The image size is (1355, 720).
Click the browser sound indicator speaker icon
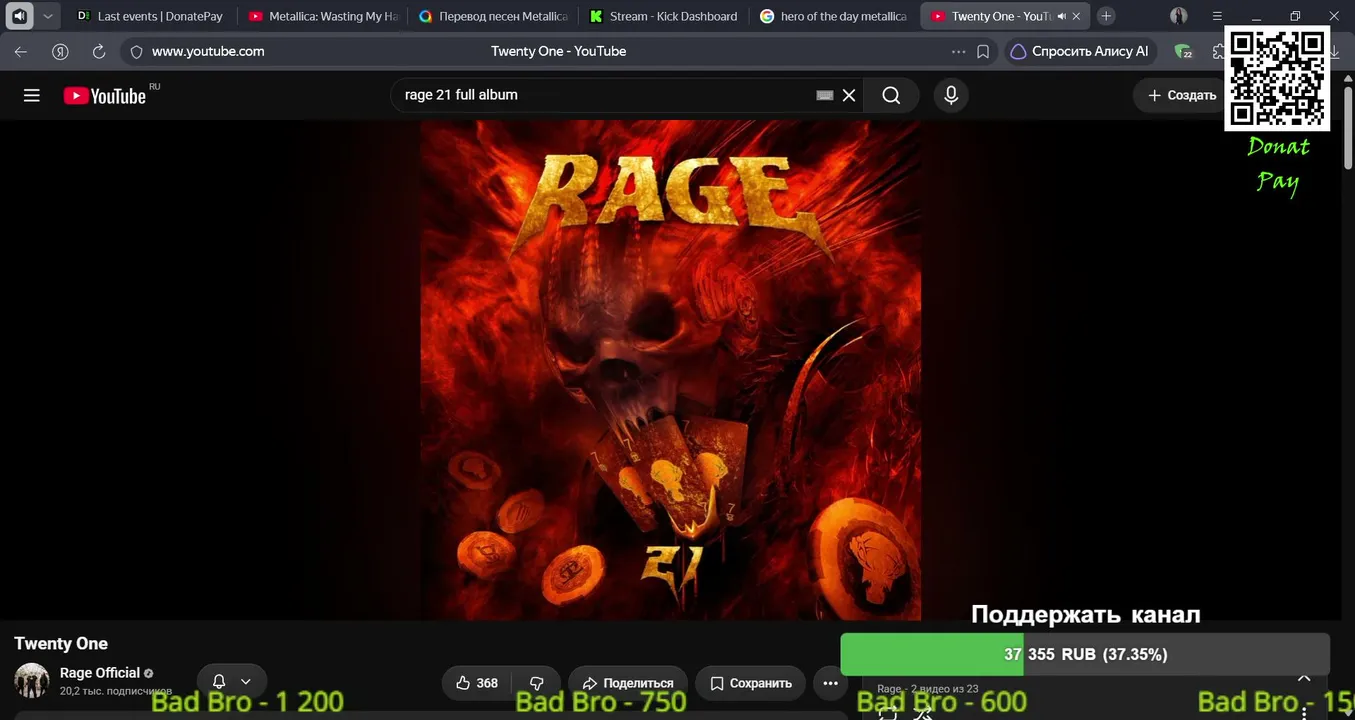click(19, 16)
